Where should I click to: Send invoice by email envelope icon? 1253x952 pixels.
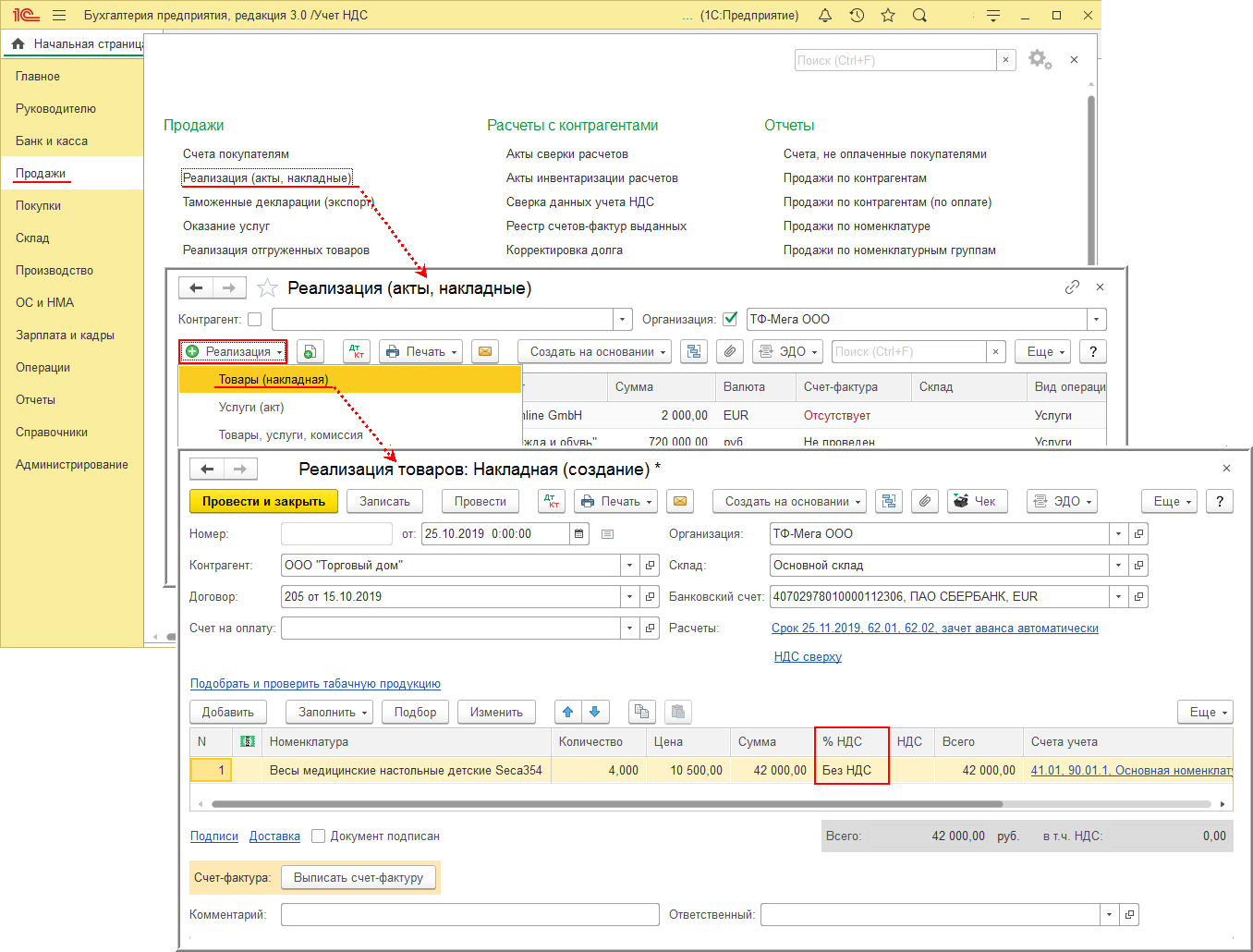point(680,501)
